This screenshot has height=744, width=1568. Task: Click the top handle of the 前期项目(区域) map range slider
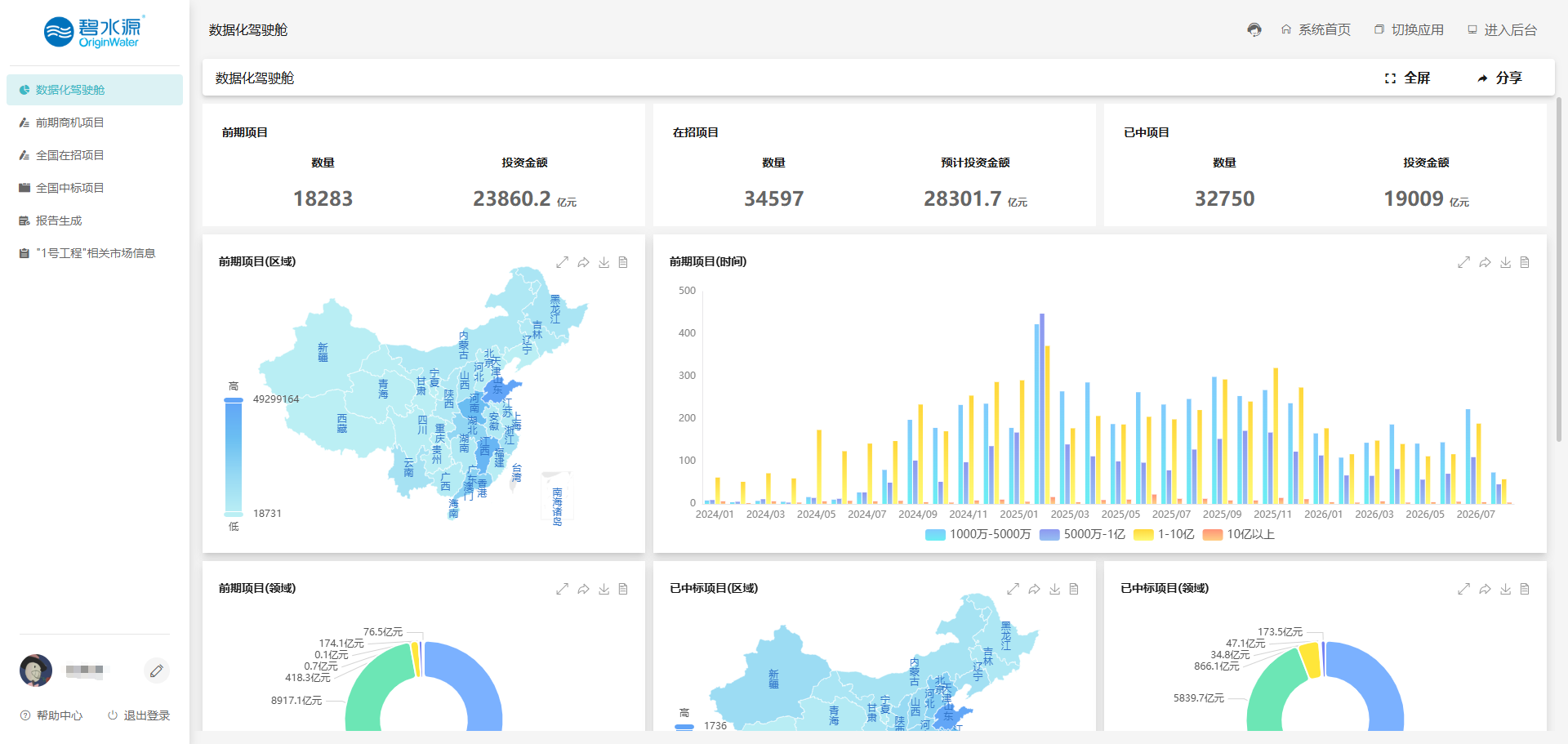(234, 399)
